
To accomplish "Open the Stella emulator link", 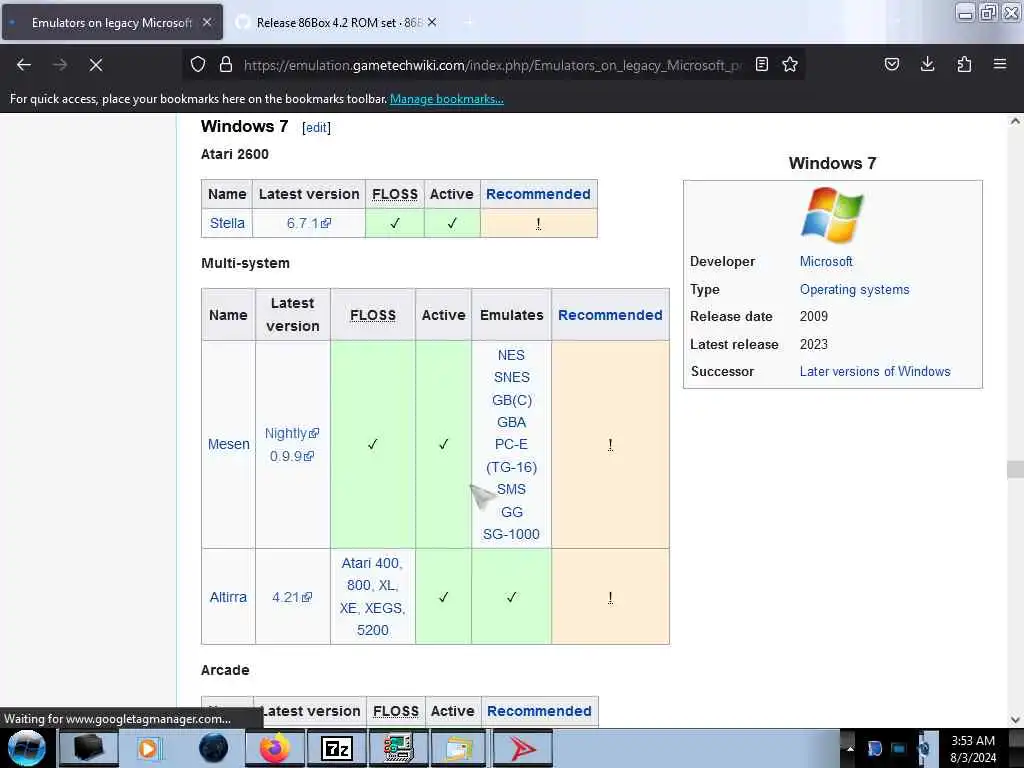I will 227,223.
